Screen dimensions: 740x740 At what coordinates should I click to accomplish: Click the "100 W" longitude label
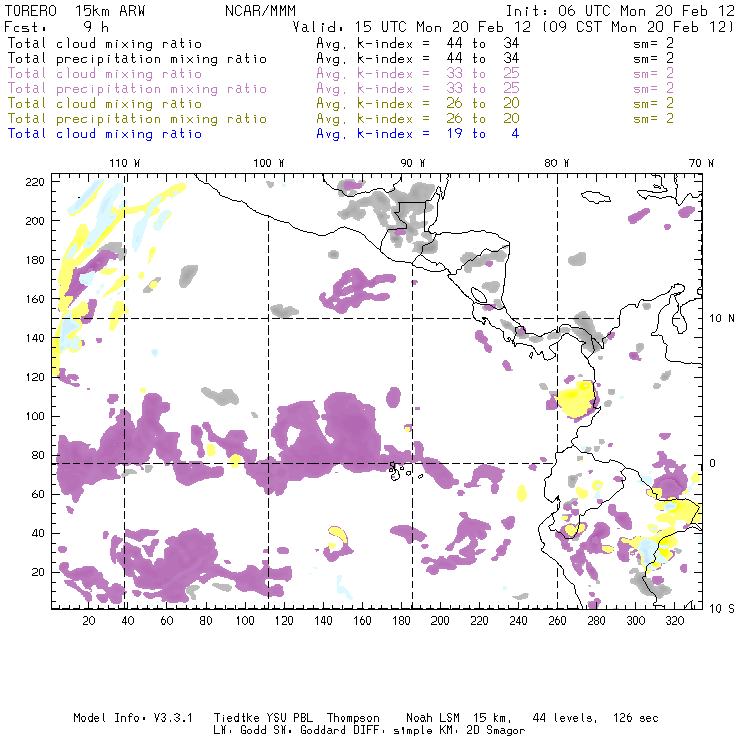coord(269,163)
